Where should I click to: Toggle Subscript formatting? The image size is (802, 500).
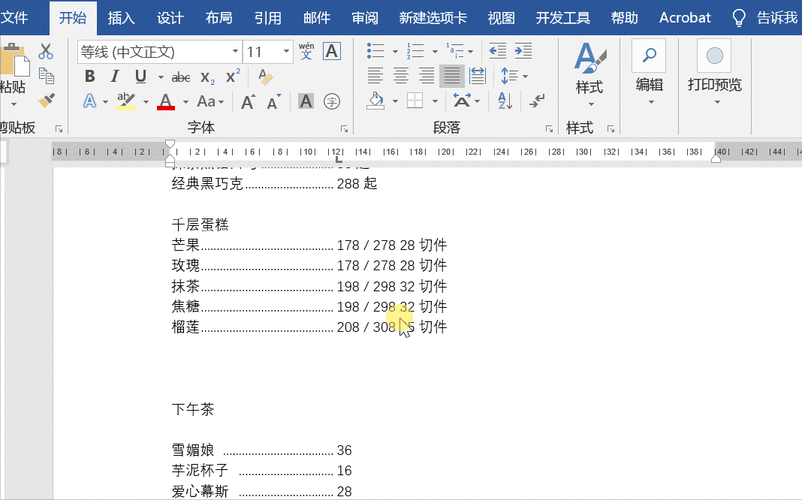click(x=207, y=77)
